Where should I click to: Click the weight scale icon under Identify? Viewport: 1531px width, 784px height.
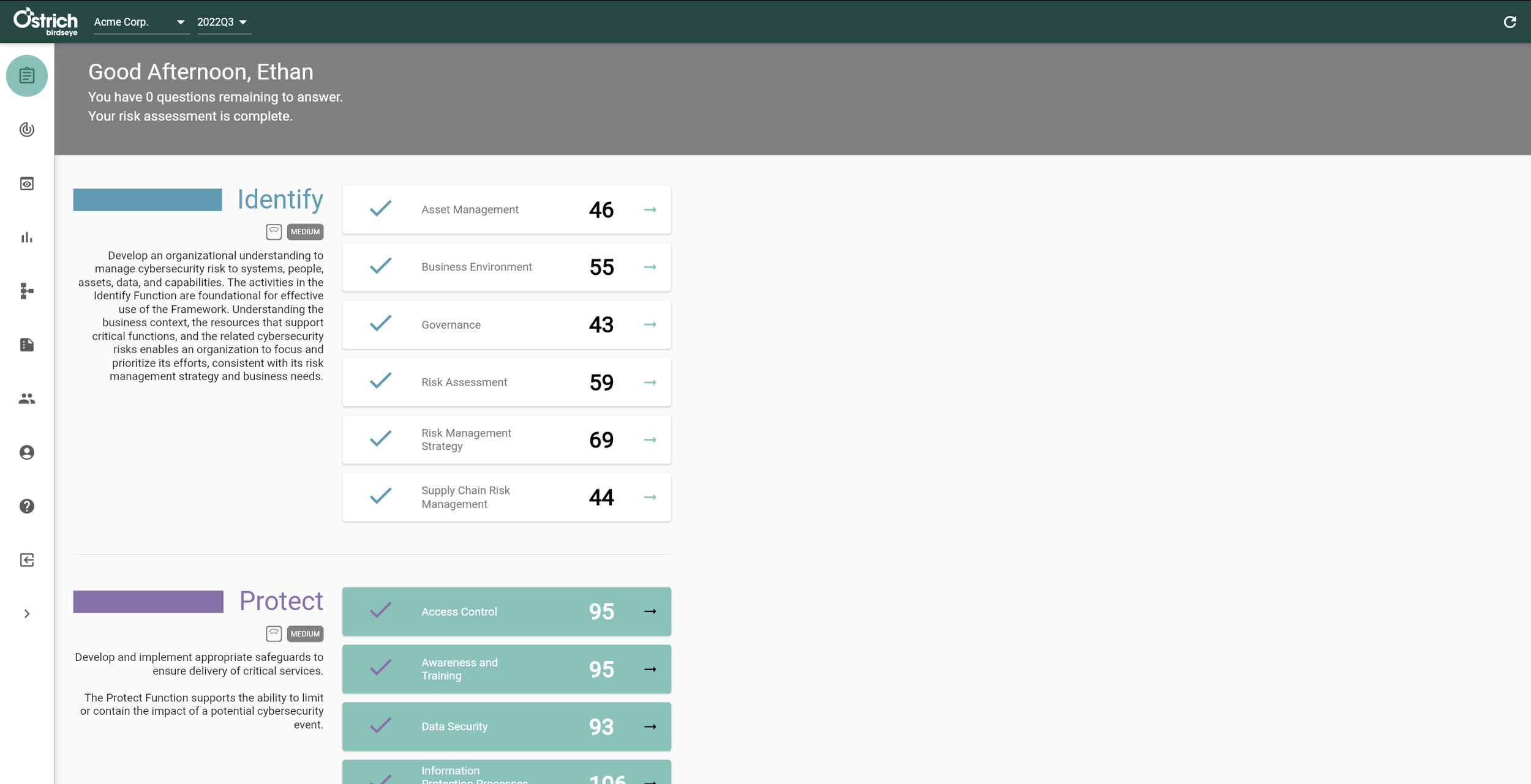(x=273, y=231)
